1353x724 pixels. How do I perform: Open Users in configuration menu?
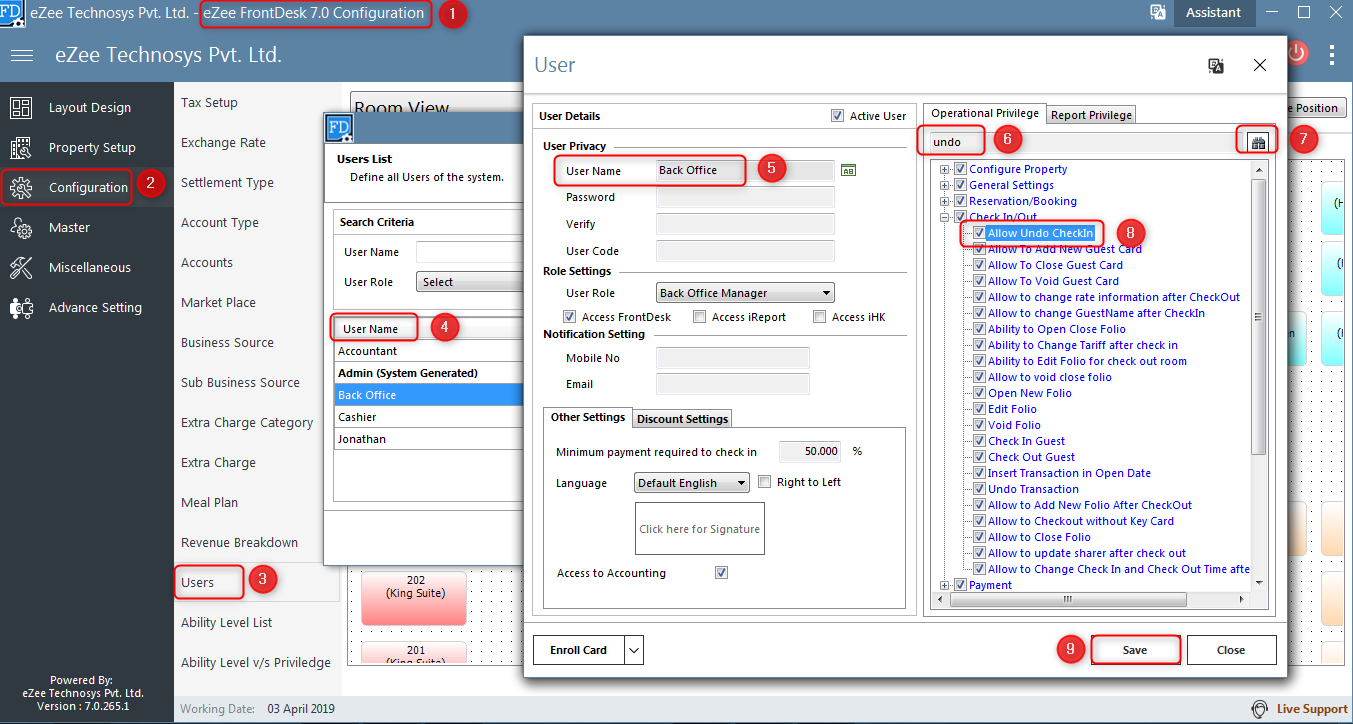(198, 582)
